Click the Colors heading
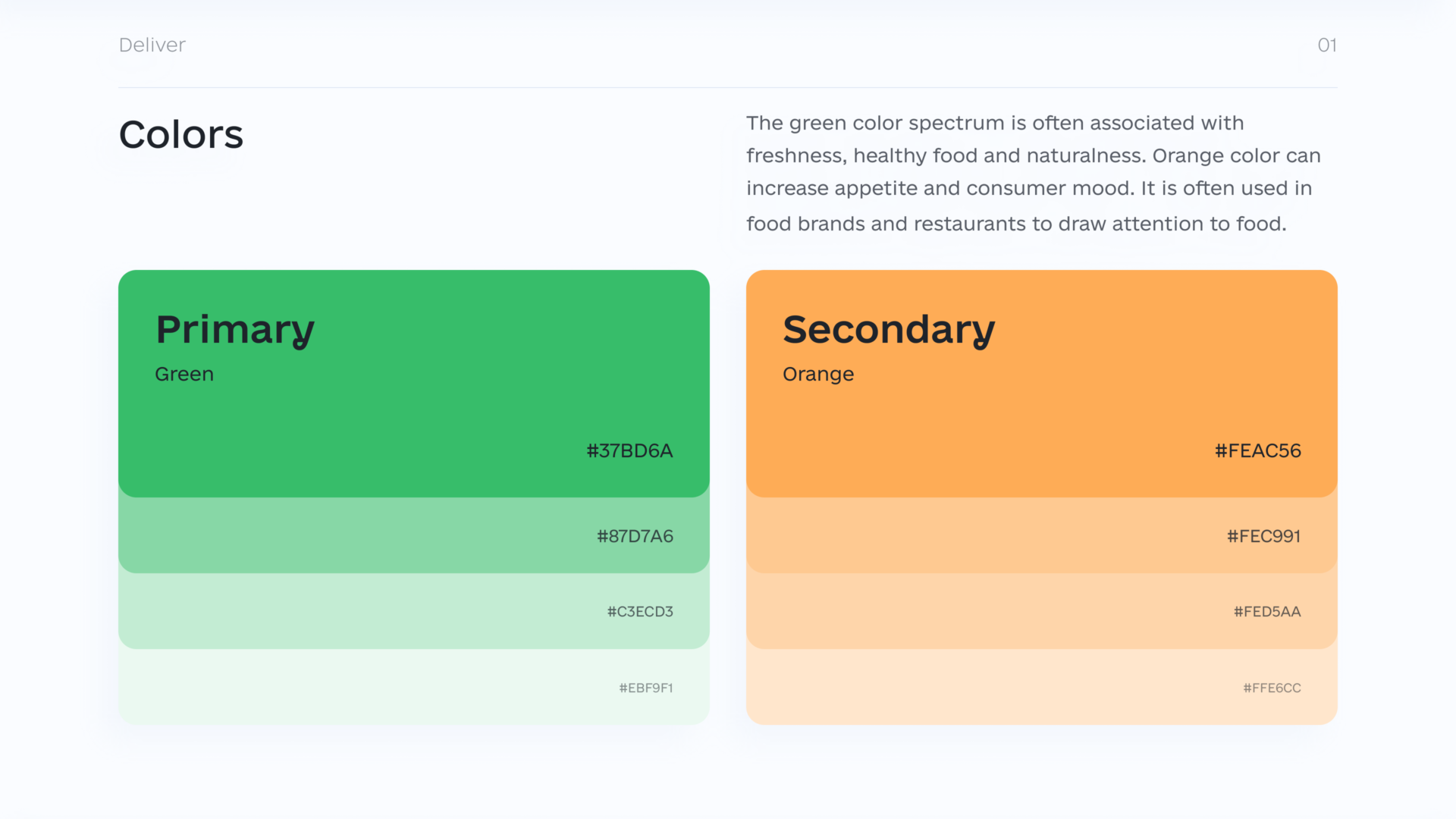The width and height of the screenshot is (1456, 819). (181, 134)
